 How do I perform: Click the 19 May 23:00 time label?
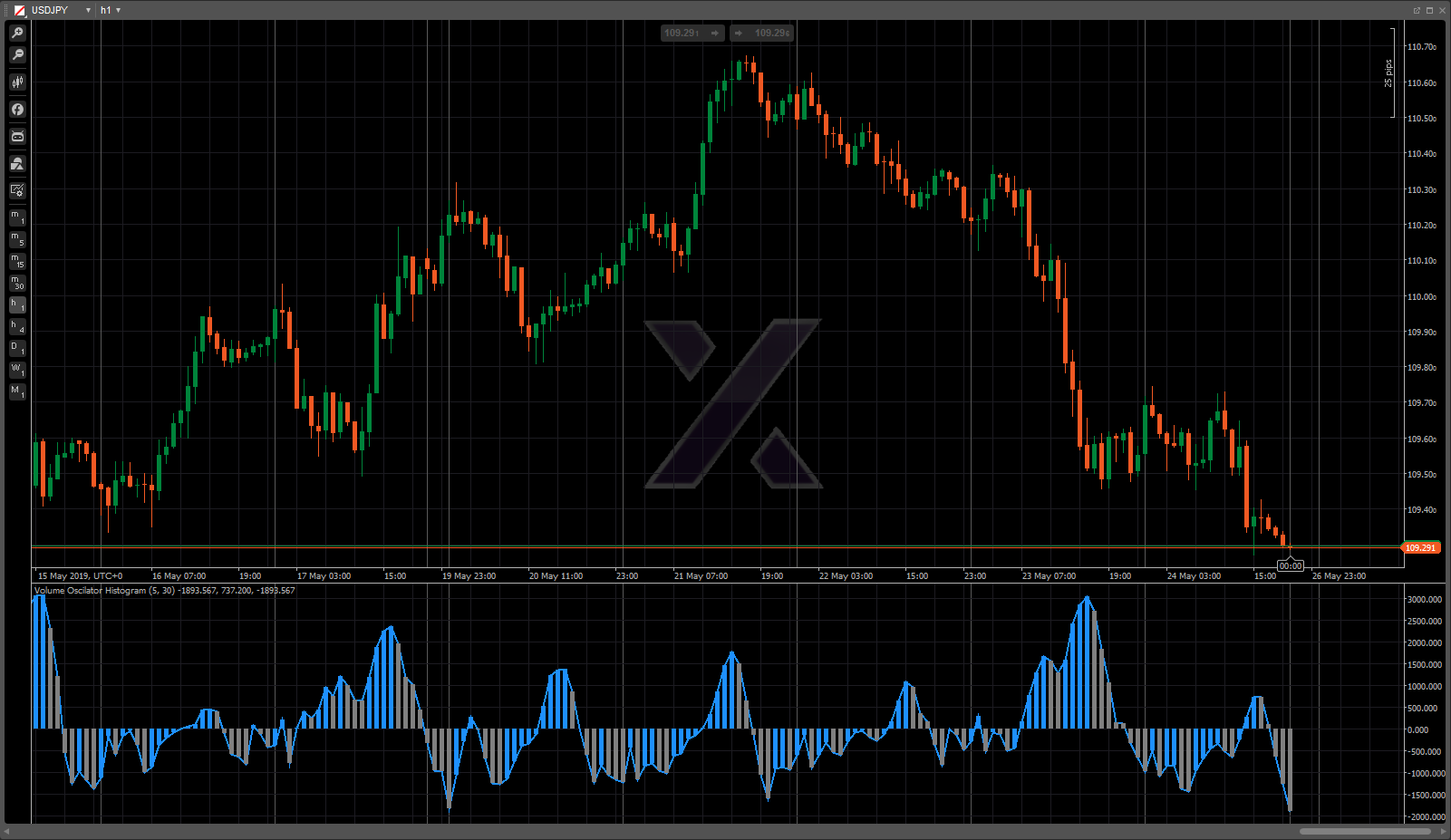coord(469,576)
